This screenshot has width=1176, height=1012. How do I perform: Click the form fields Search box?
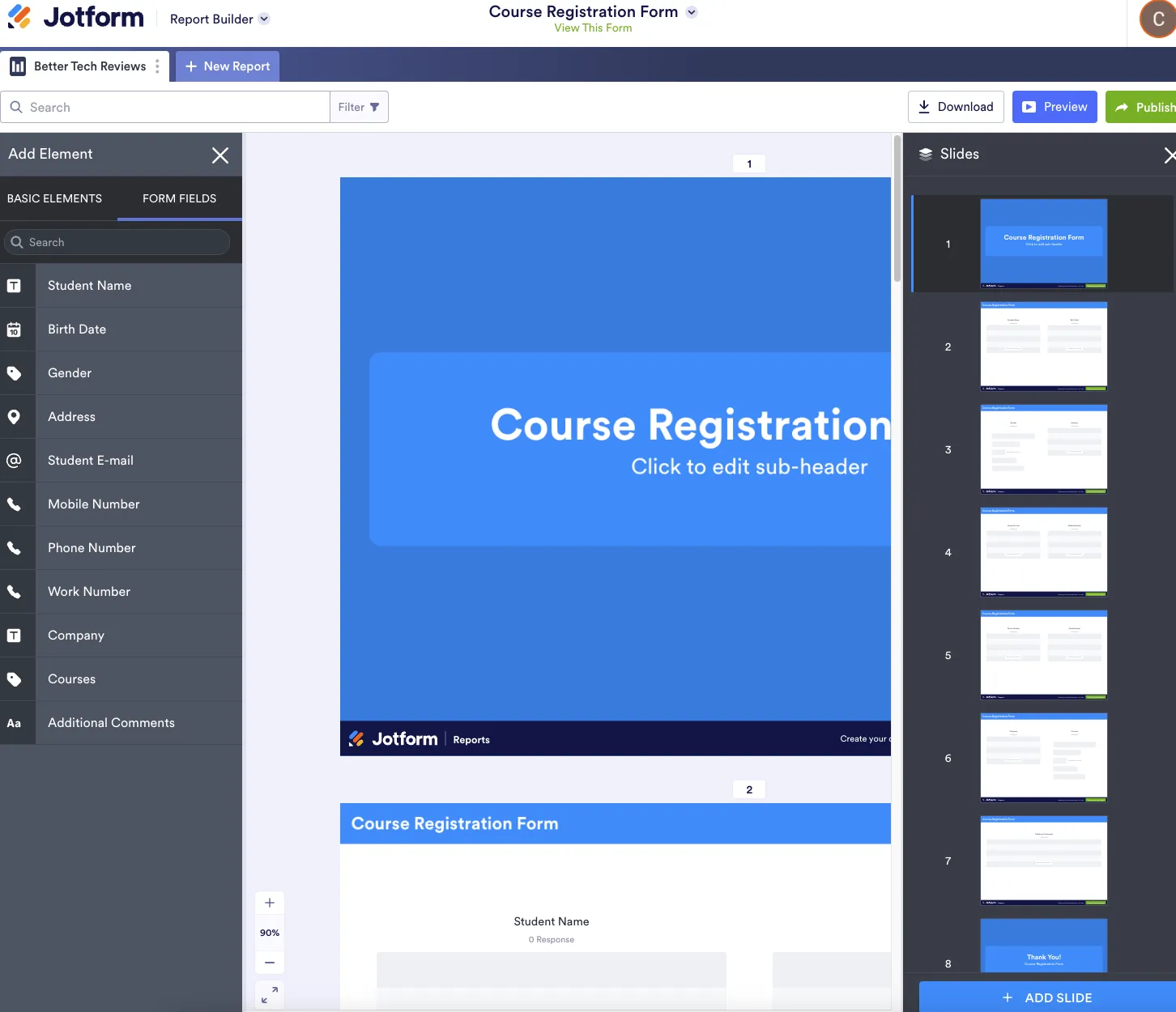117,242
